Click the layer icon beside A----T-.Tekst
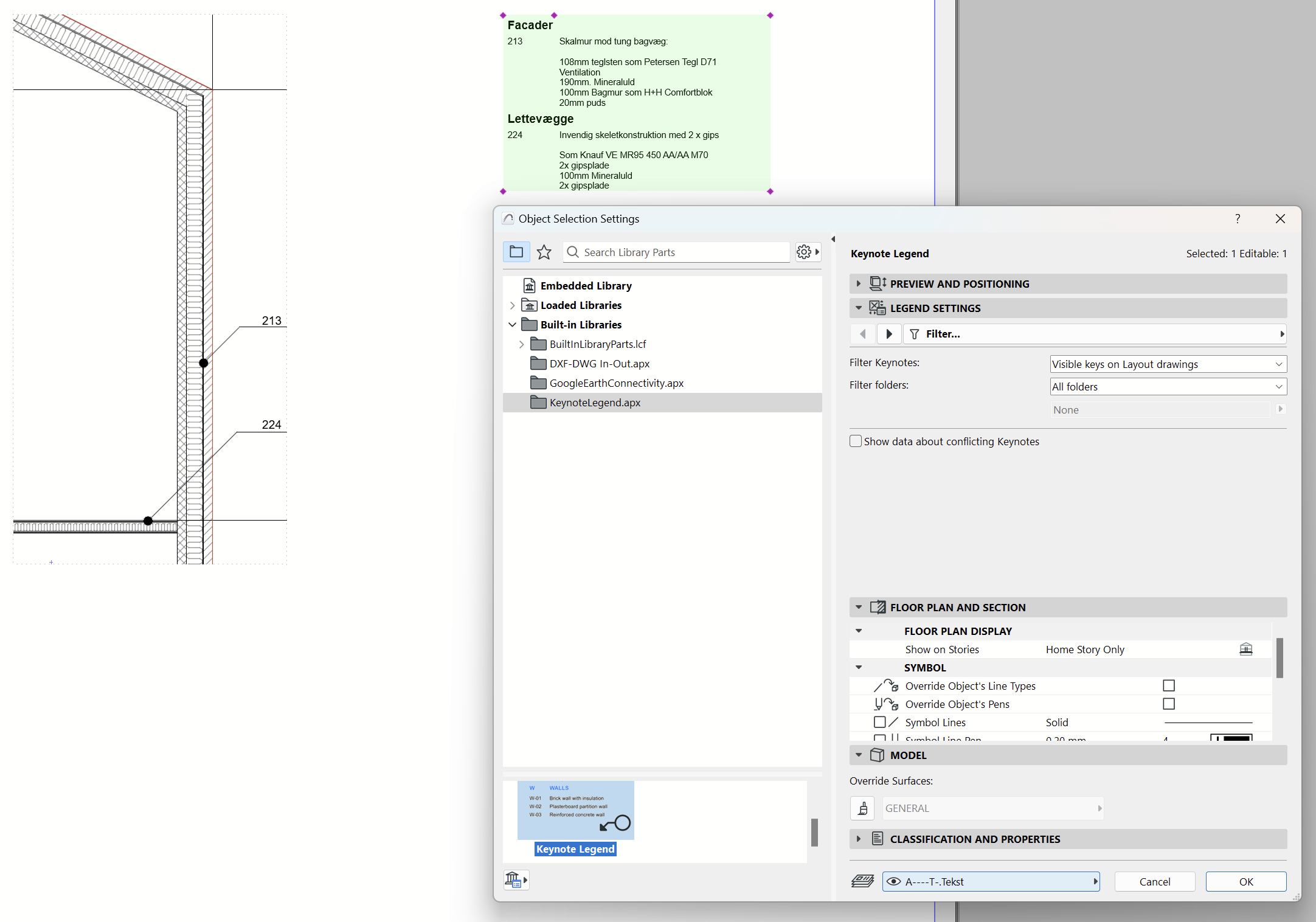Image resolution: width=1316 pixels, height=922 pixels. 862,881
